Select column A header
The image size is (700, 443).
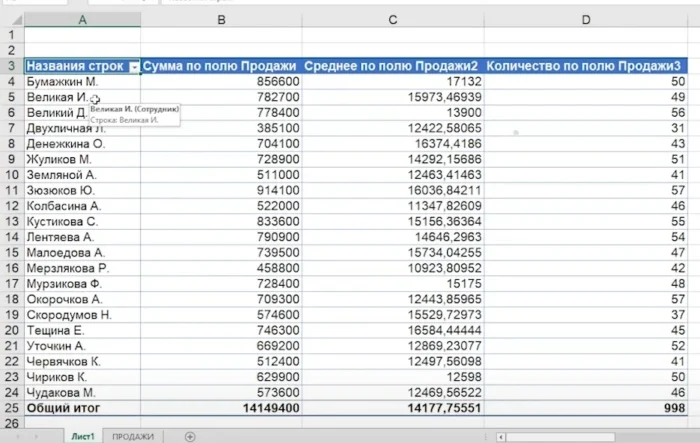pyautogui.click(x=81, y=20)
